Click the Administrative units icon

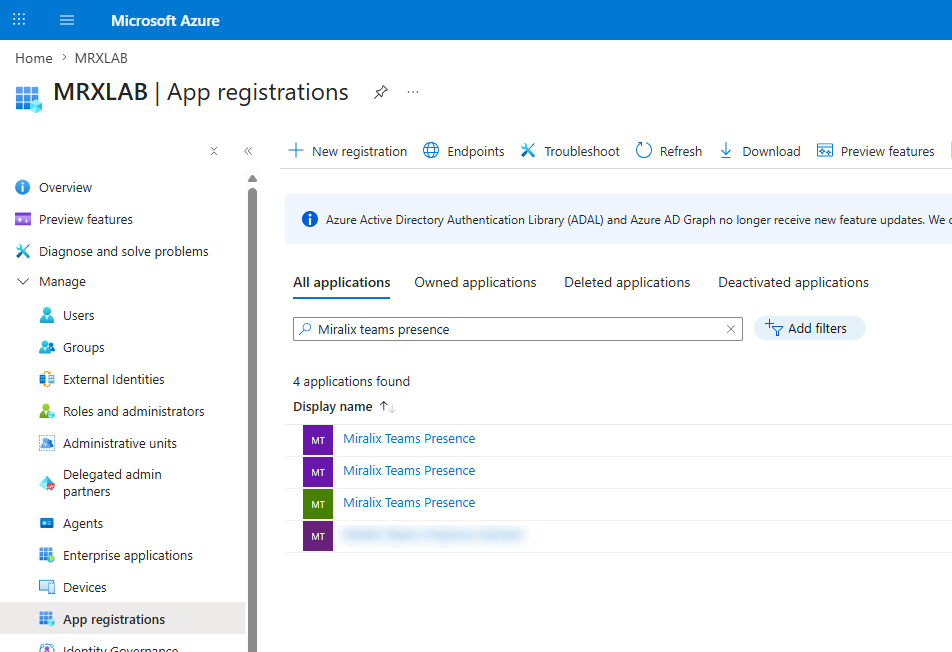pos(47,443)
